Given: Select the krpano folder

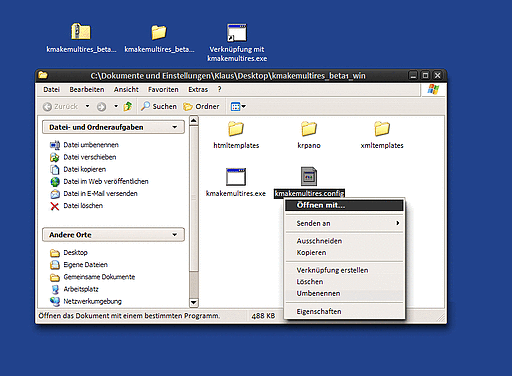Looking at the screenshot, I should [309, 135].
